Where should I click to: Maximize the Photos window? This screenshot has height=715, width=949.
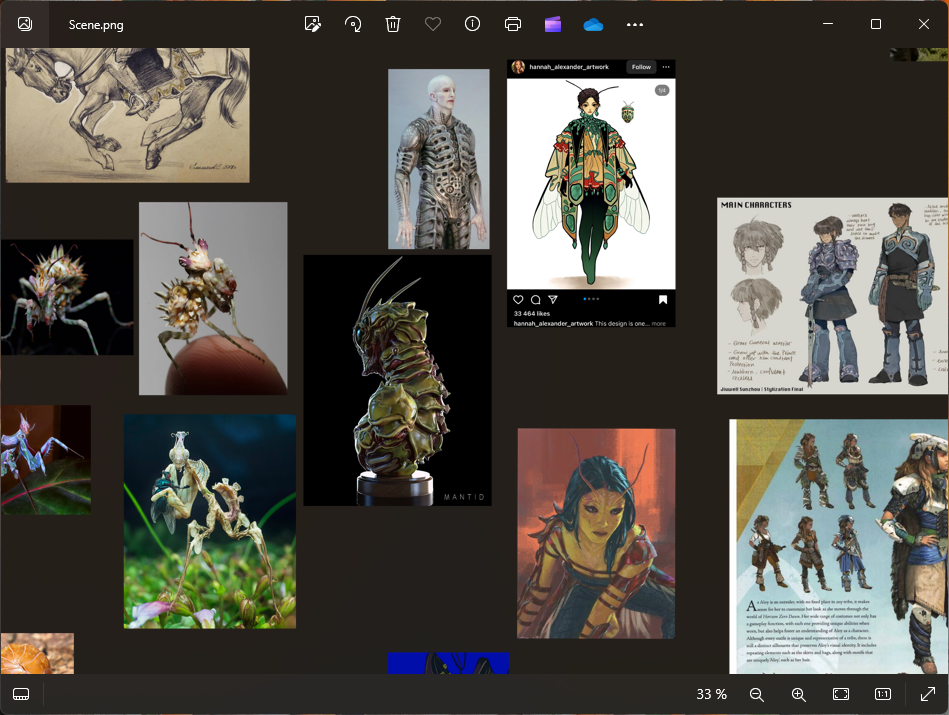coord(876,24)
